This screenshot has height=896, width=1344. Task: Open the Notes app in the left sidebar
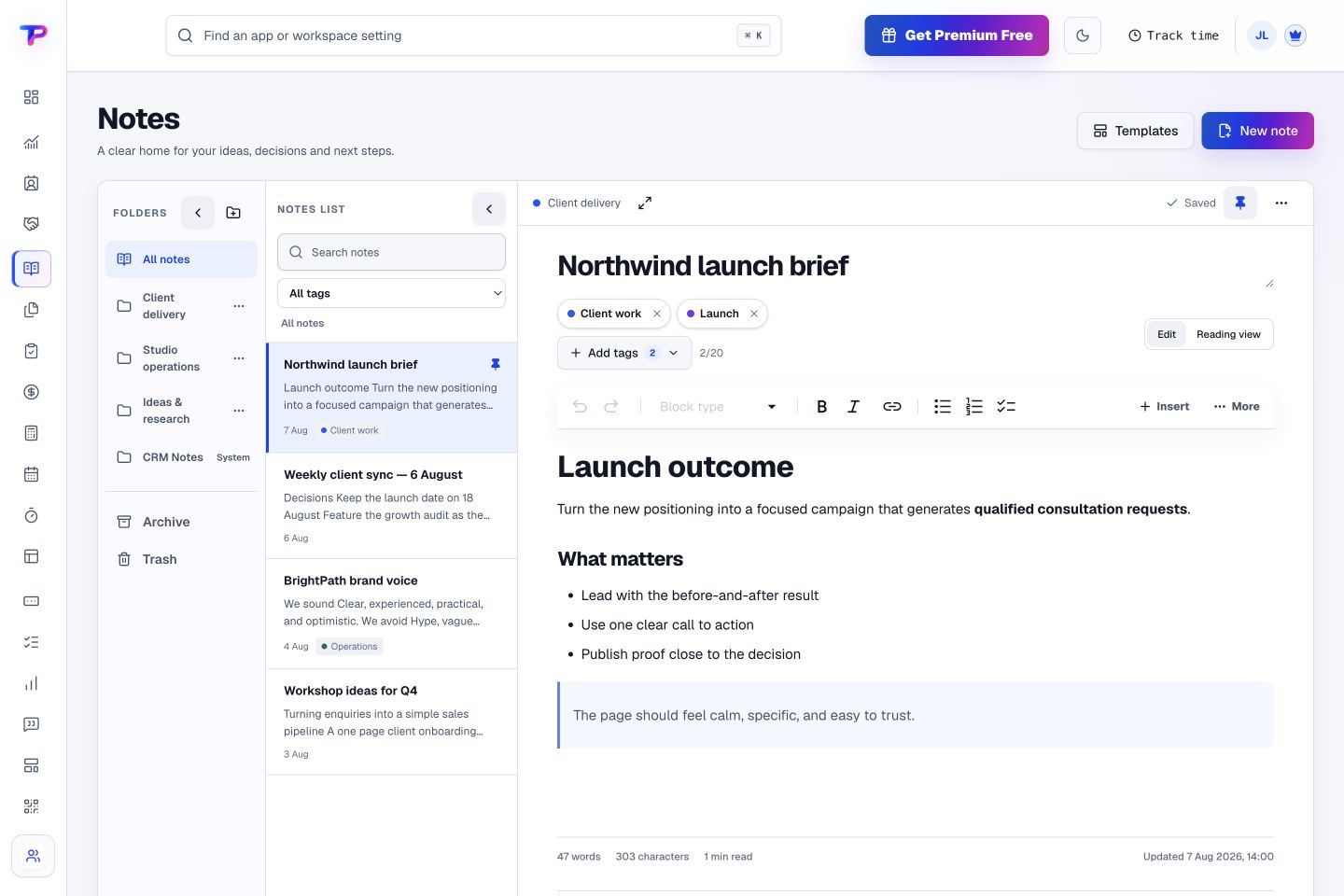click(32, 269)
